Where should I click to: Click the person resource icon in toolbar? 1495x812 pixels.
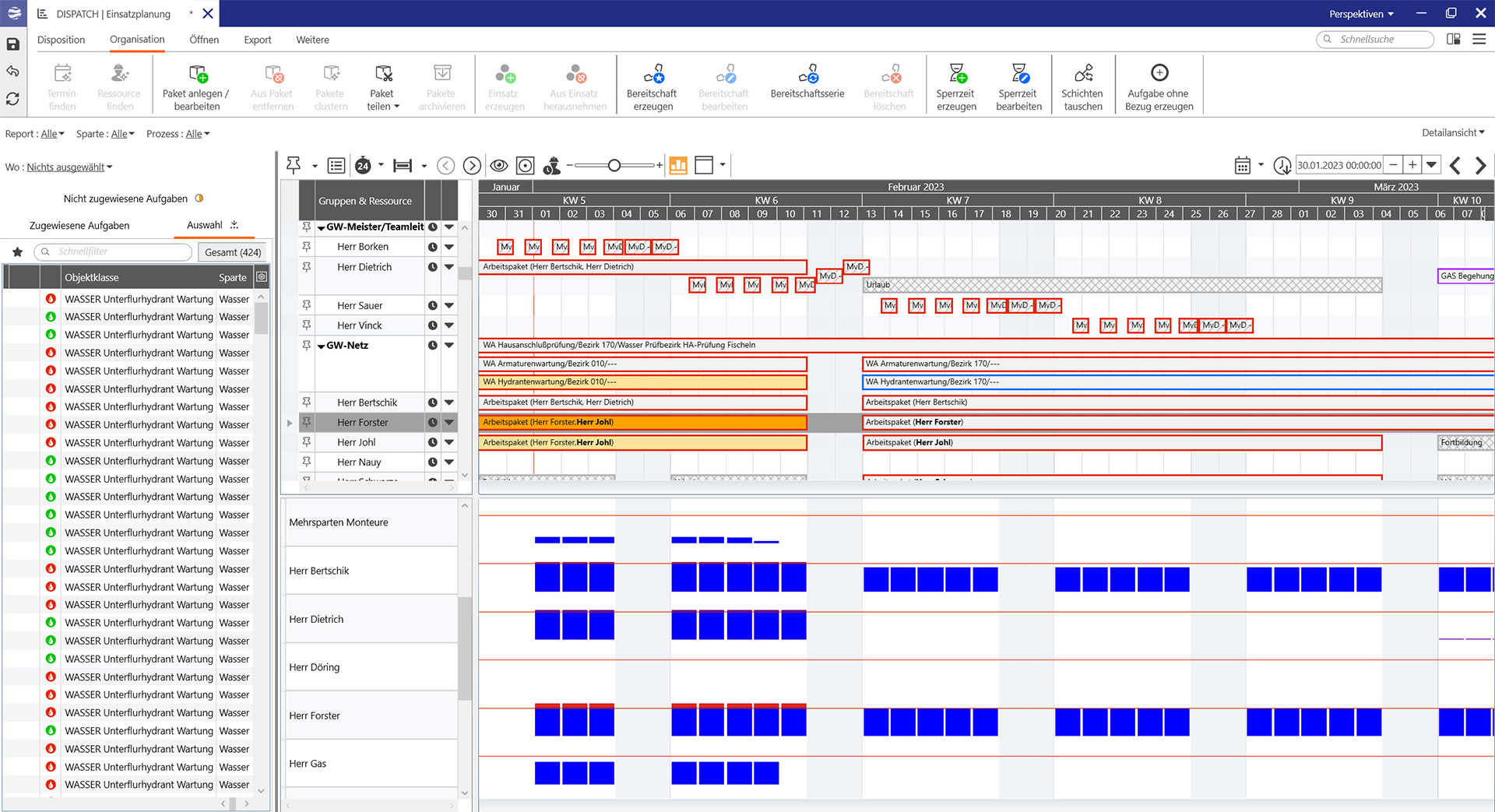552,165
